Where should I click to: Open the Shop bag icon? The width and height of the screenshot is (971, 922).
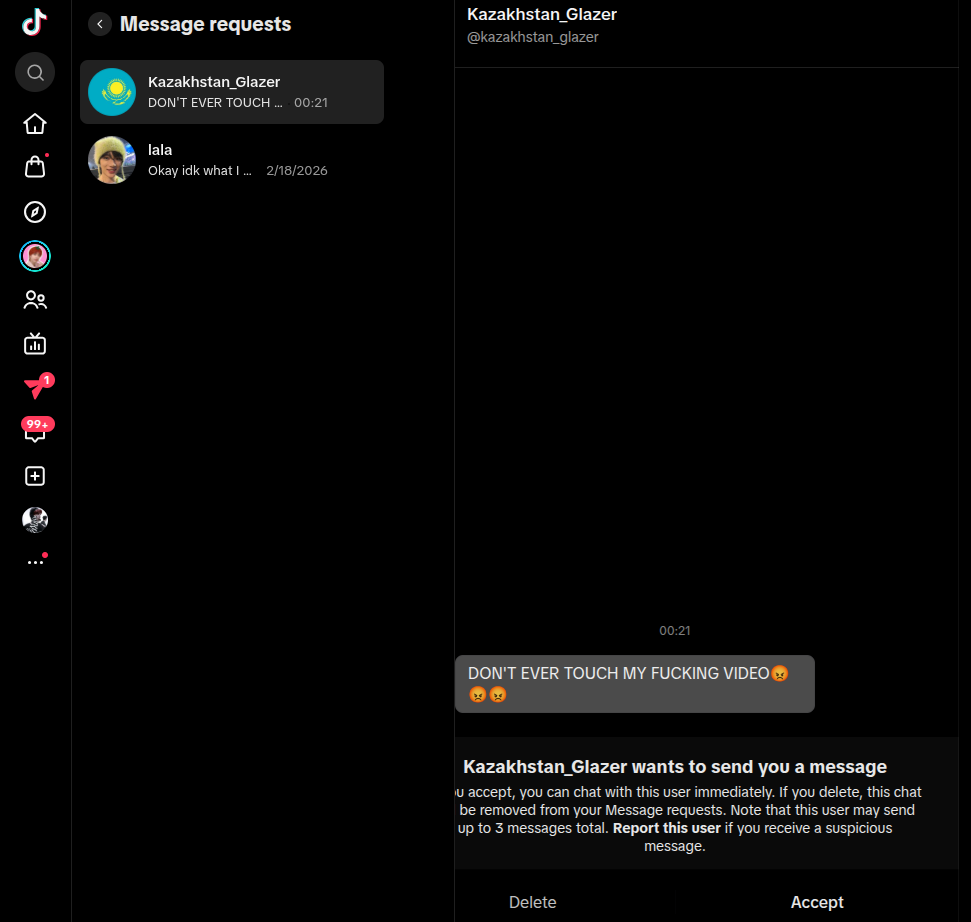click(35, 167)
